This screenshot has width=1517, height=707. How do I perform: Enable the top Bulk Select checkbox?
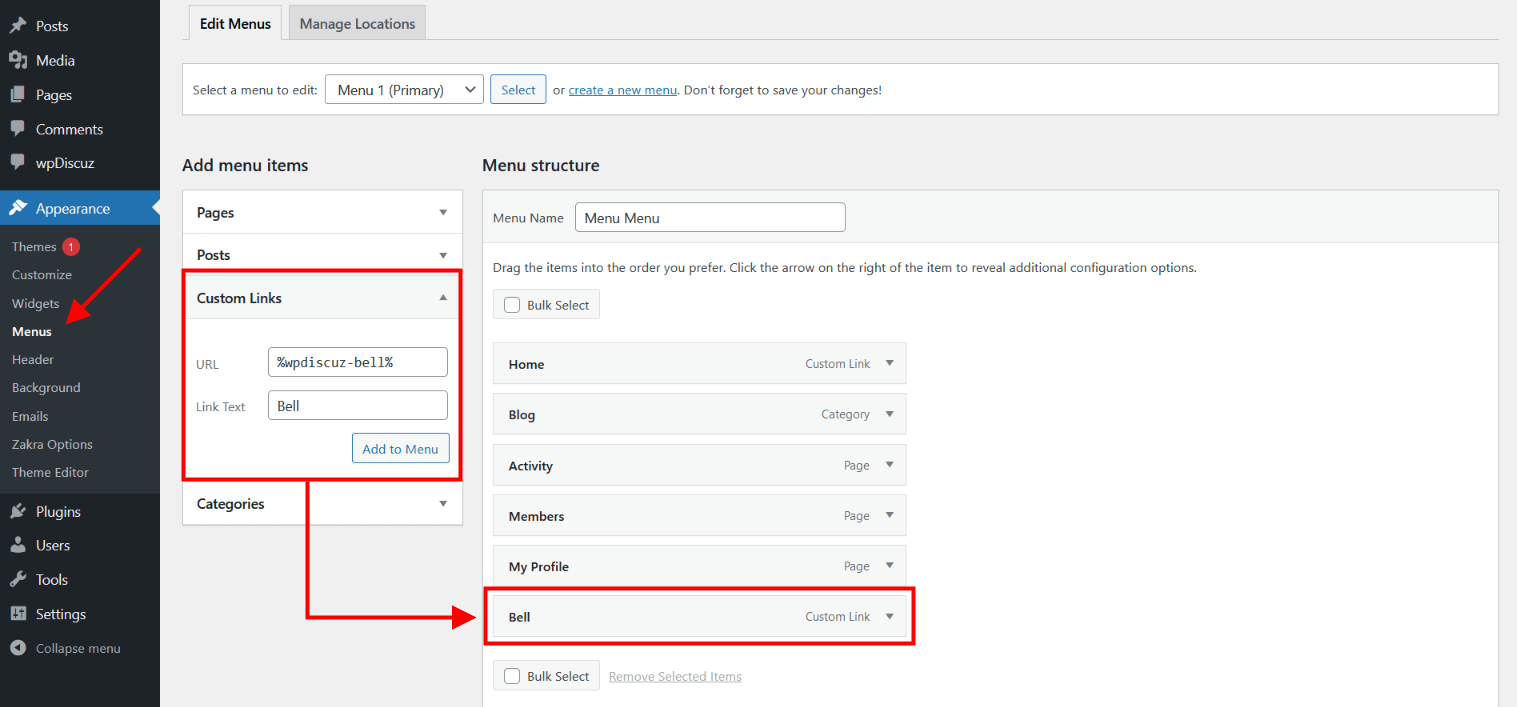tap(512, 305)
